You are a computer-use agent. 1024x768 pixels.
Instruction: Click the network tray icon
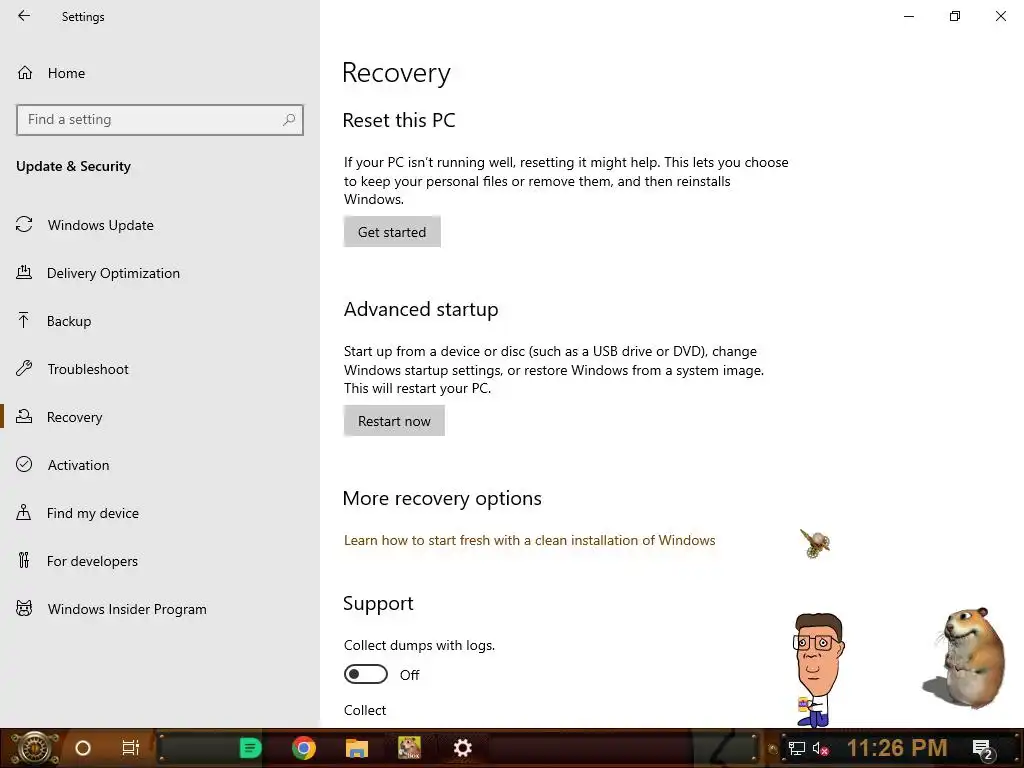pyautogui.click(x=797, y=749)
